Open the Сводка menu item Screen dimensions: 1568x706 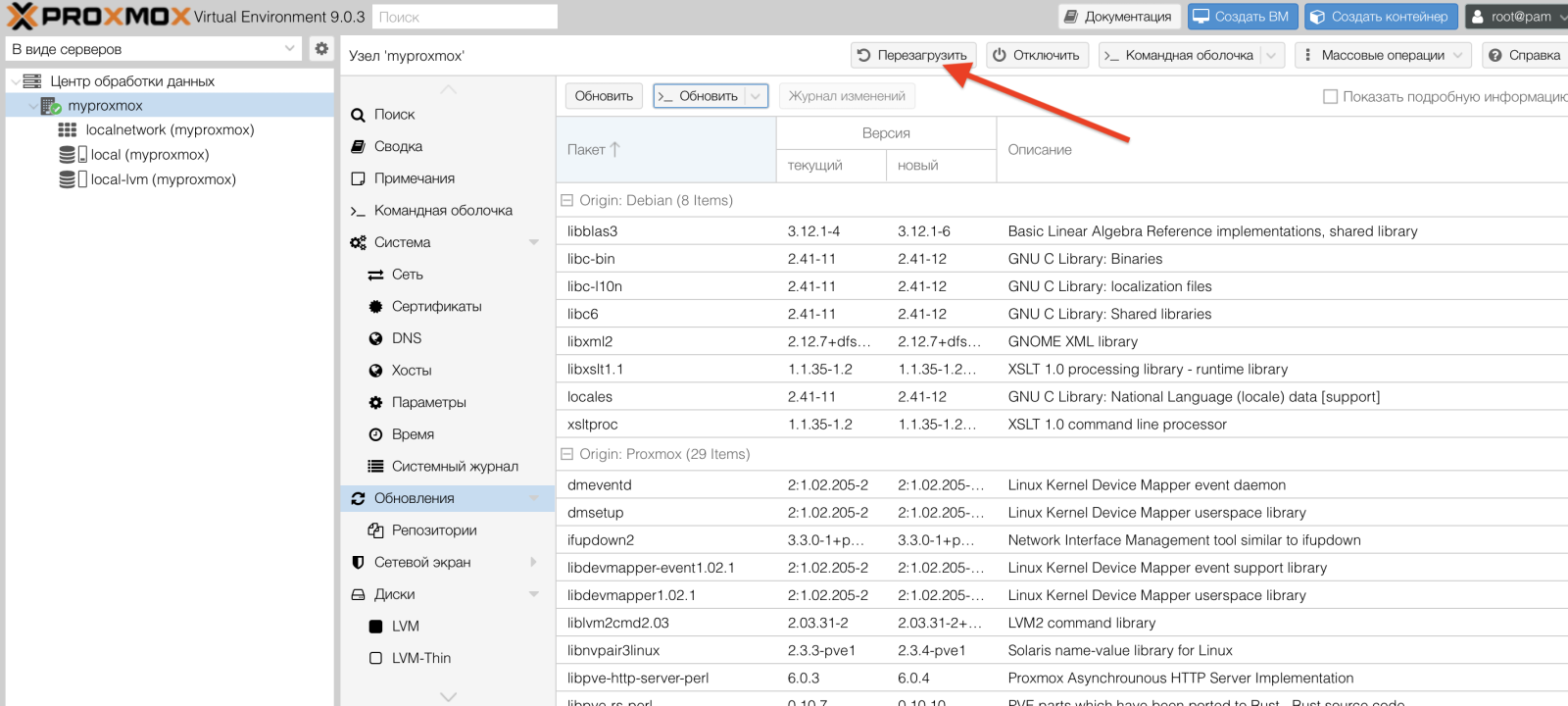coord(448,146)
